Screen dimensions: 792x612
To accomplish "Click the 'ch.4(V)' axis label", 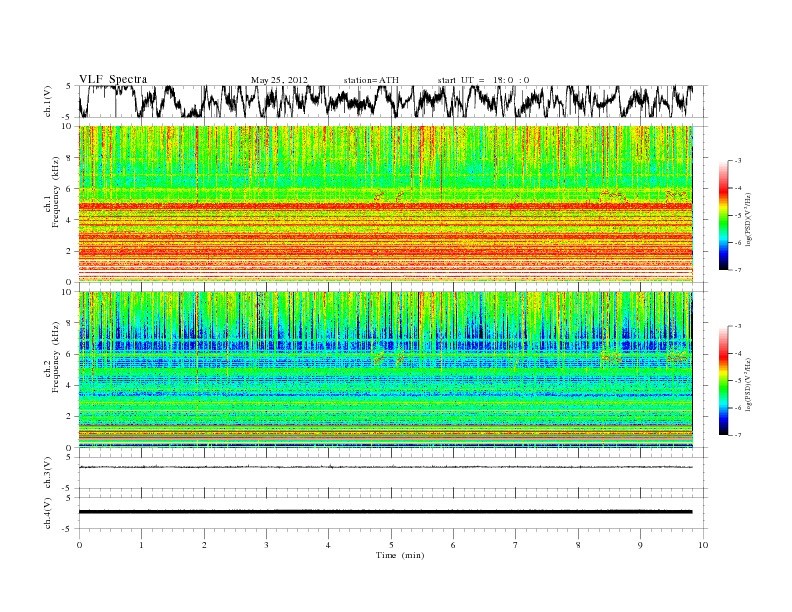I will [48, 513].
